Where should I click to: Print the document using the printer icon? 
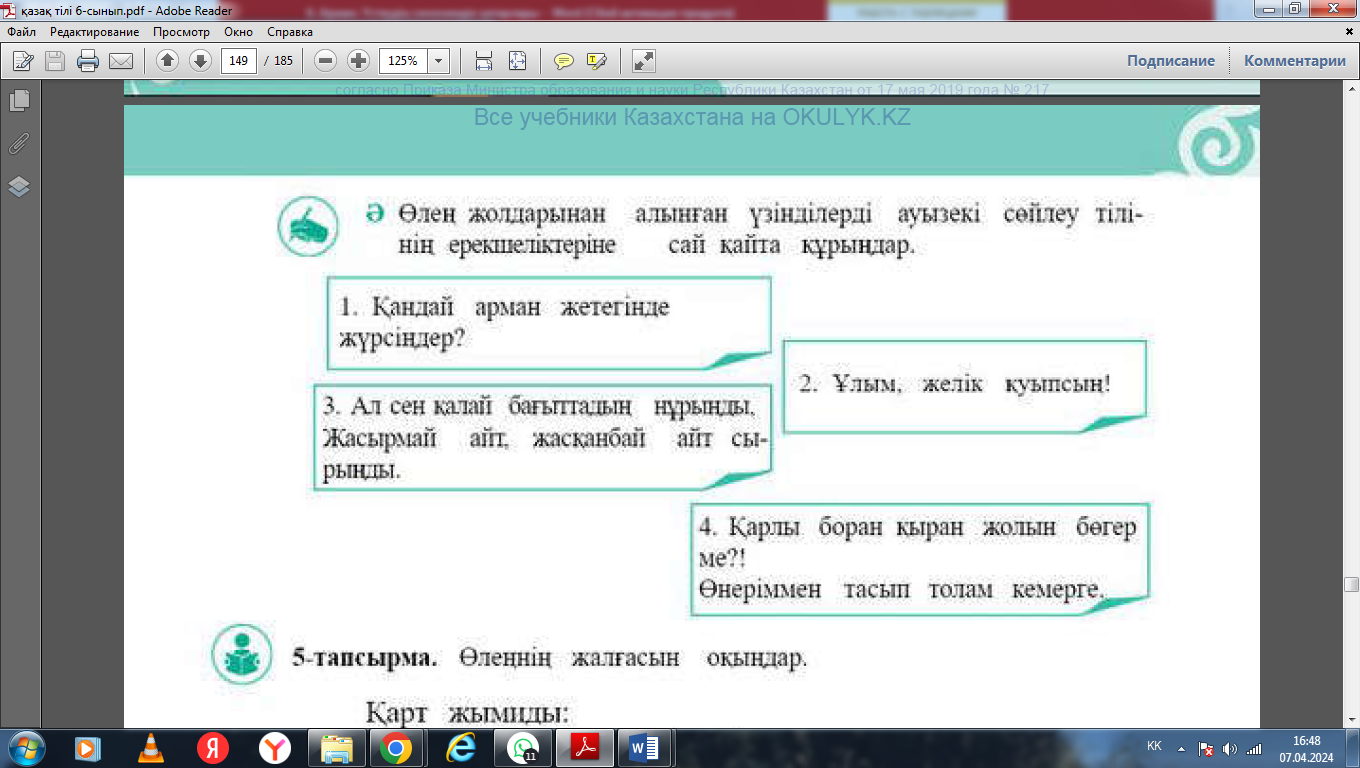(x=88, y=61)
